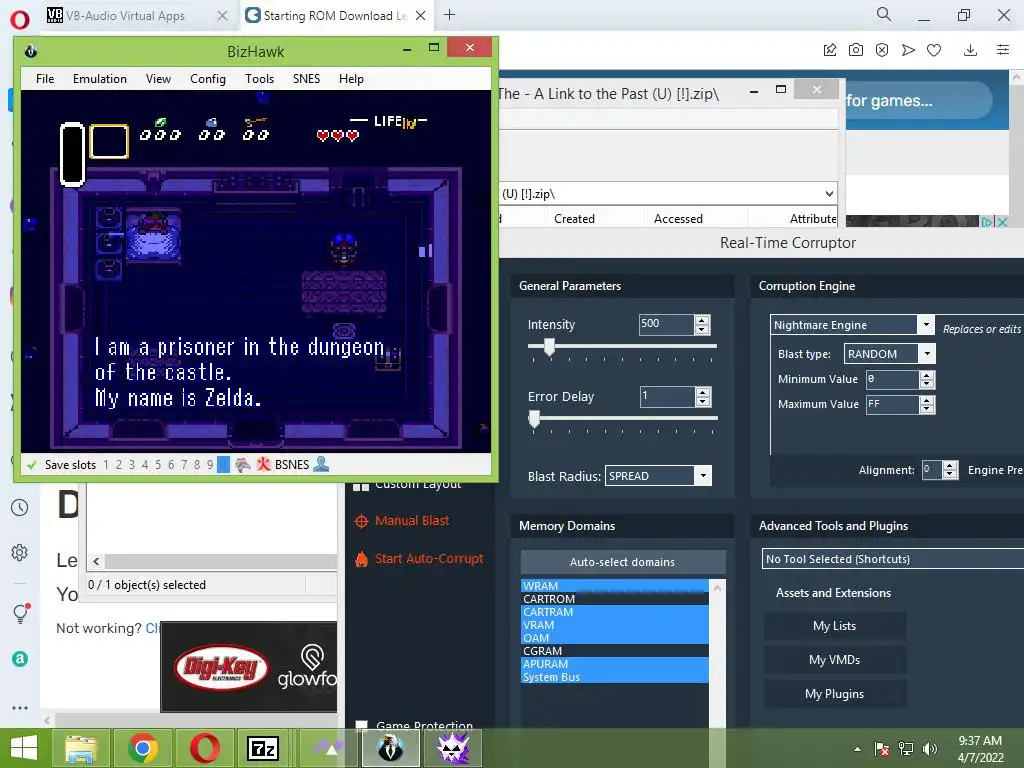Select BizHawk save slot 5
The height and width of the screenshot is (768, 1024).
click(x=157, y=465)
